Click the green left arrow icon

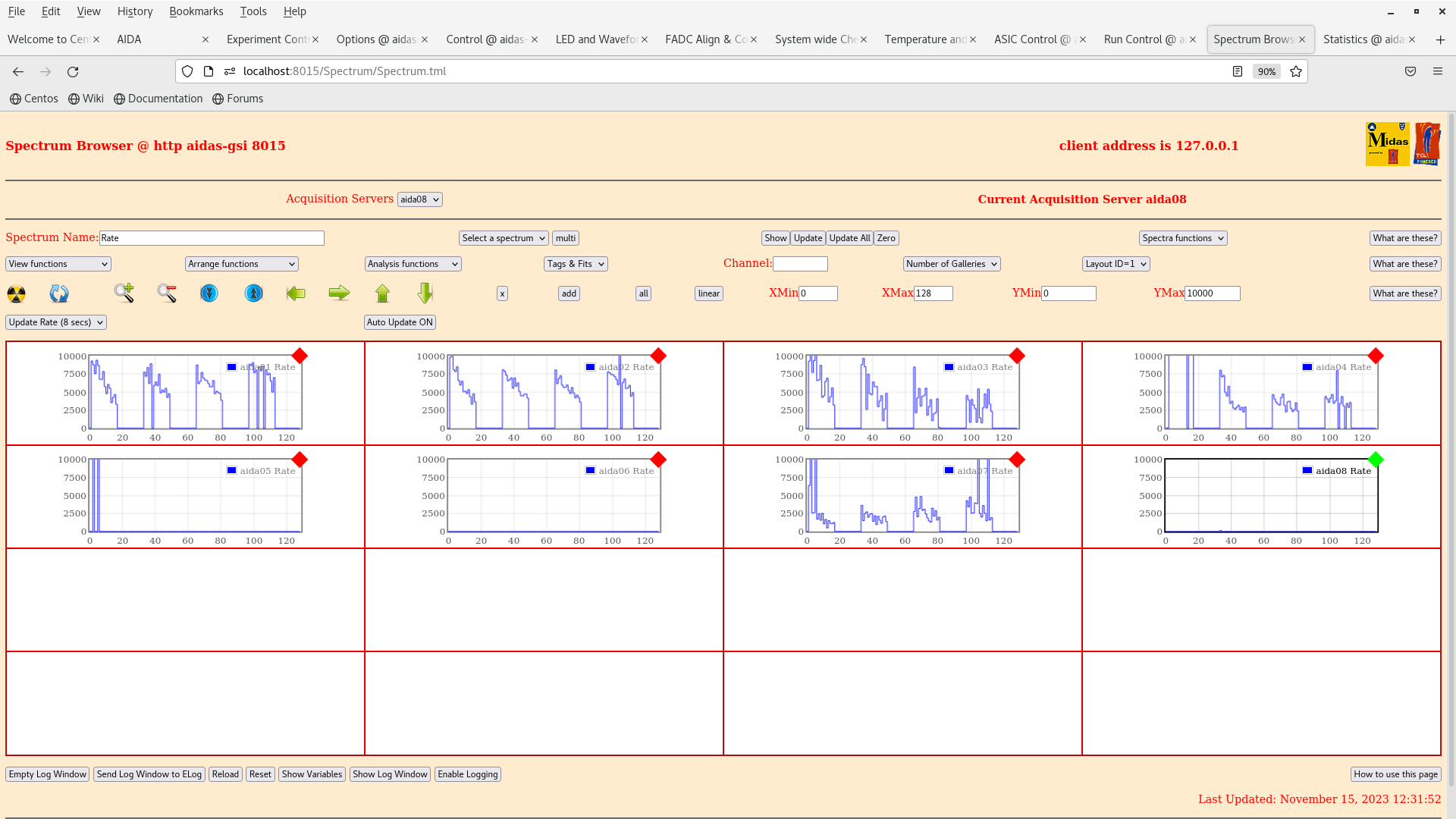click(296, 293)
